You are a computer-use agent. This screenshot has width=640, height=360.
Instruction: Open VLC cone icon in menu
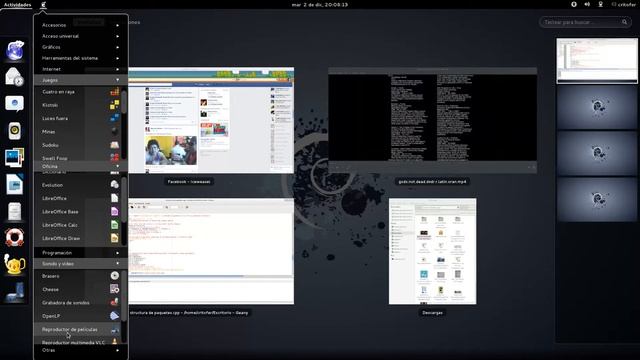pos(115,341)
